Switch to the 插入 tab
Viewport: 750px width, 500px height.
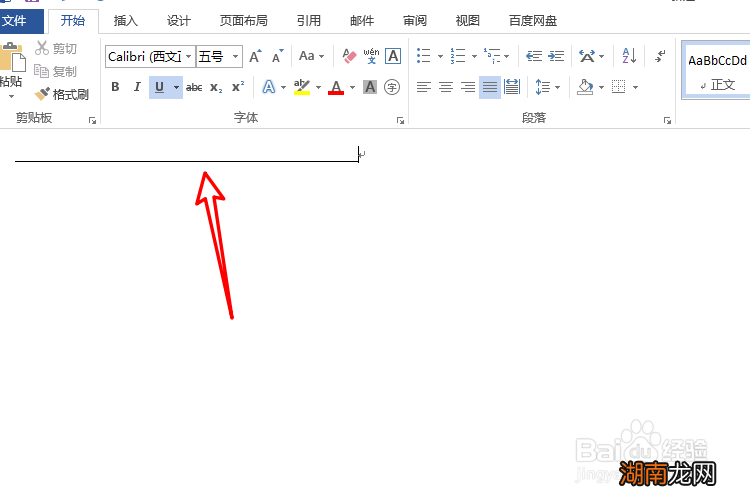tap(125, 21)
